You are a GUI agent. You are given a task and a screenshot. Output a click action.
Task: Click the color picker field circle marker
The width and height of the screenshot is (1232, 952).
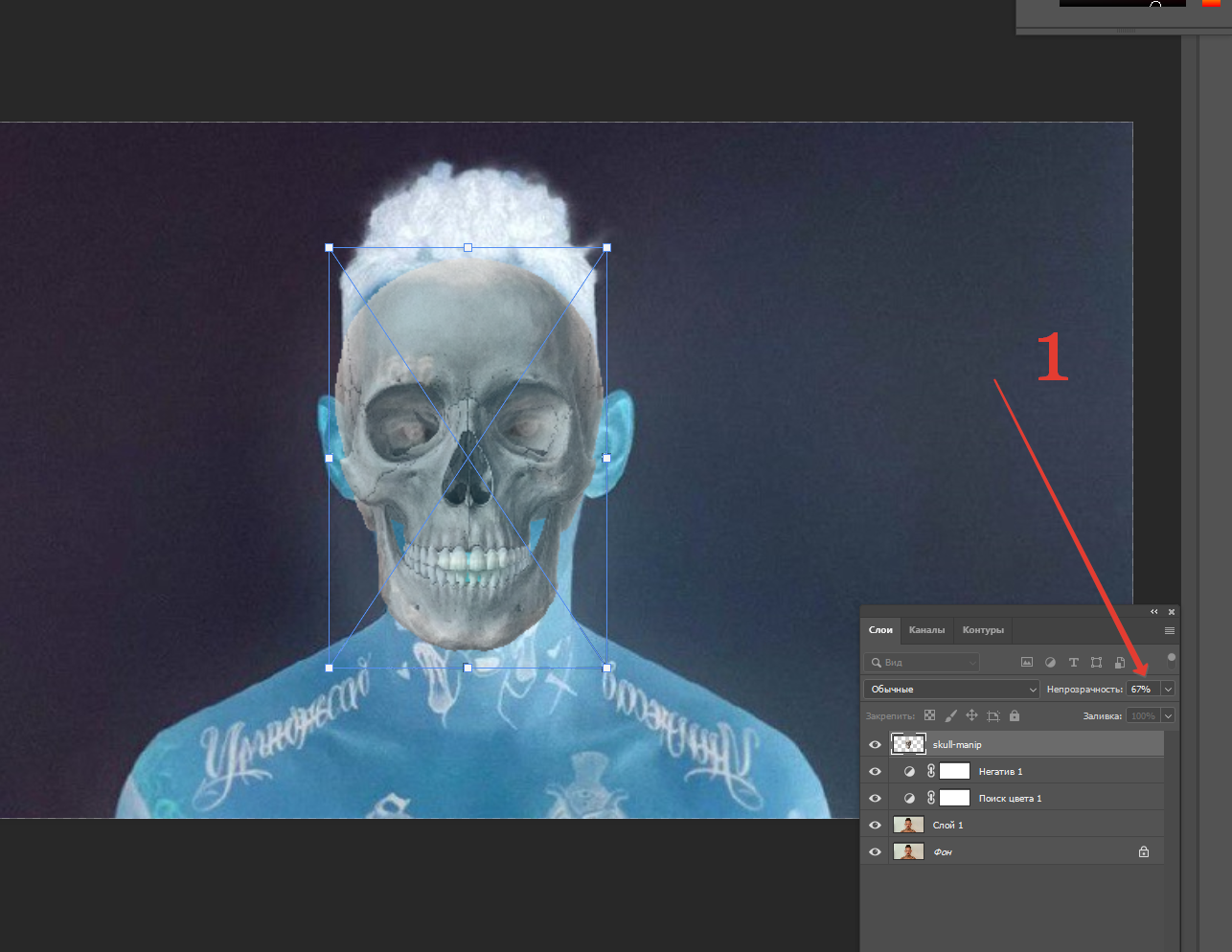point(1155,5)
